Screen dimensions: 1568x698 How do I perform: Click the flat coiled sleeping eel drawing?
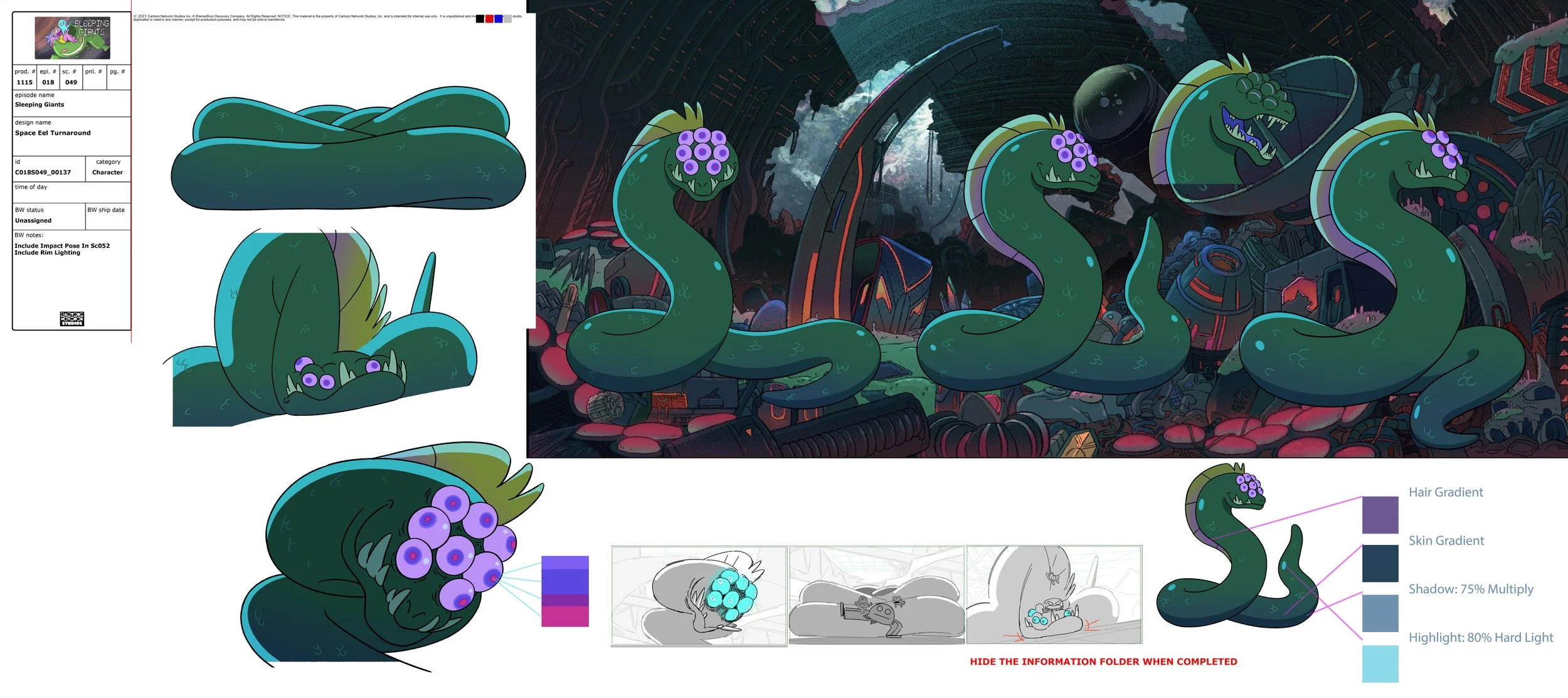pyautogui.click(x=349, y=149)
